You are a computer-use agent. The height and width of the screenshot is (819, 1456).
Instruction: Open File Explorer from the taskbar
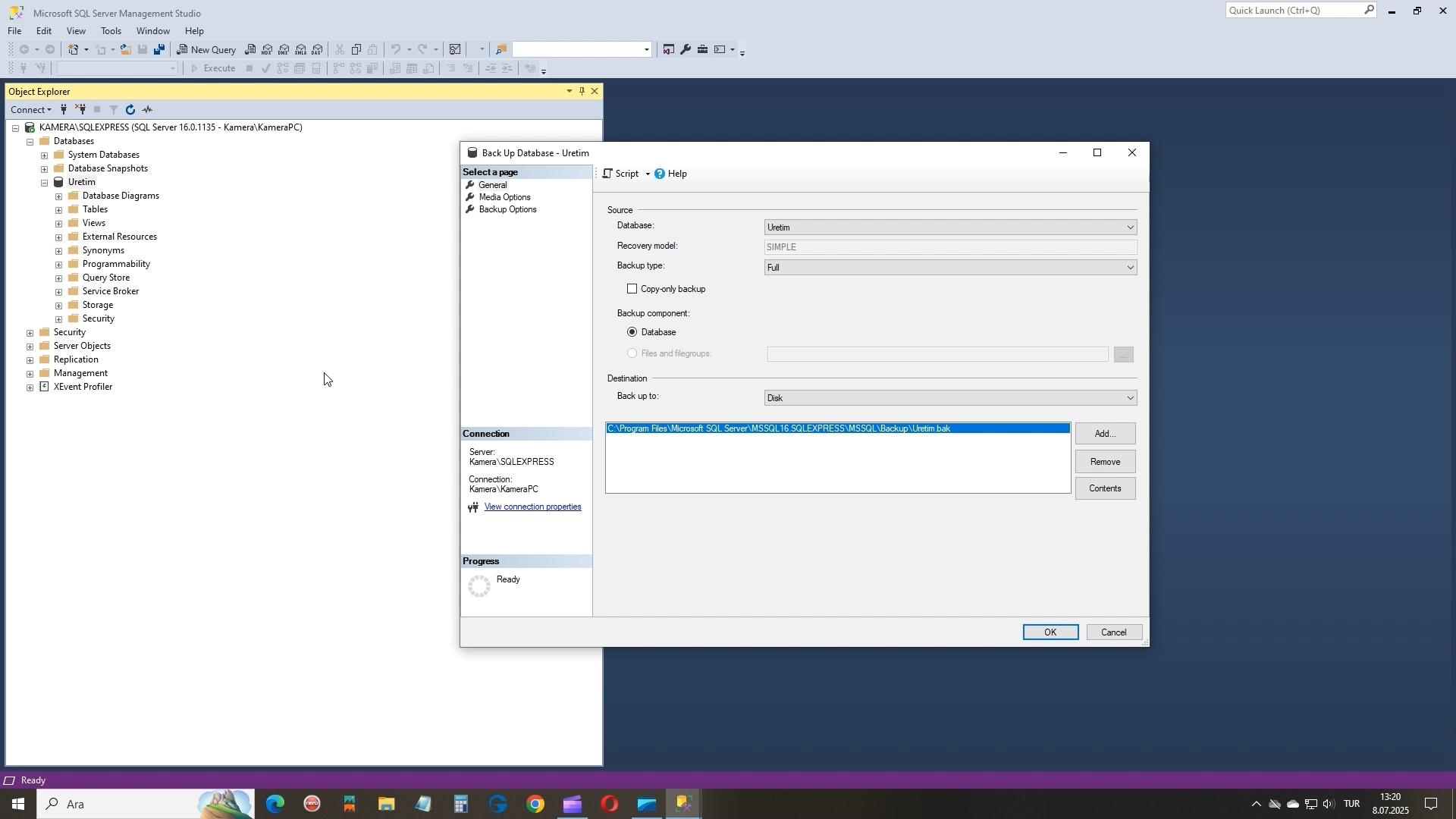coord(386,804)
